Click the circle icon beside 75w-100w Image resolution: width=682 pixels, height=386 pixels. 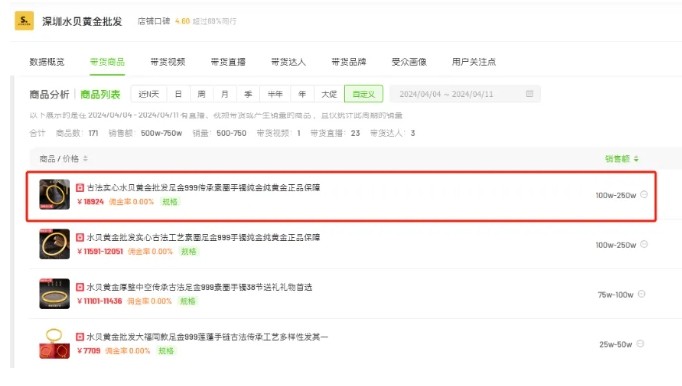tap(642, 294)
